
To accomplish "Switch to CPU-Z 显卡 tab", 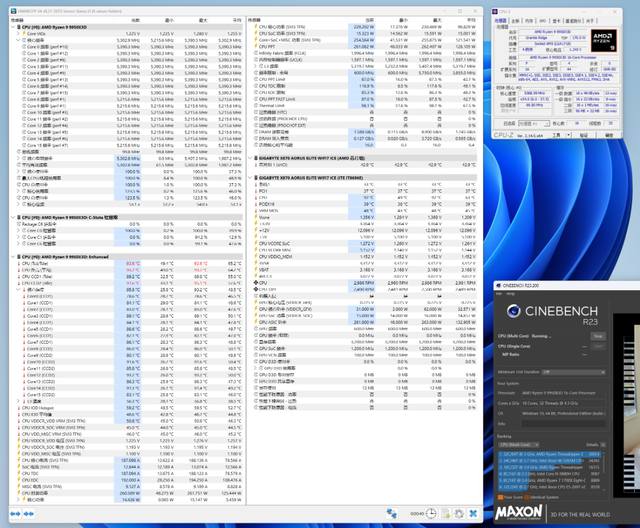I will pyautogui.click(x=556, y=21).
